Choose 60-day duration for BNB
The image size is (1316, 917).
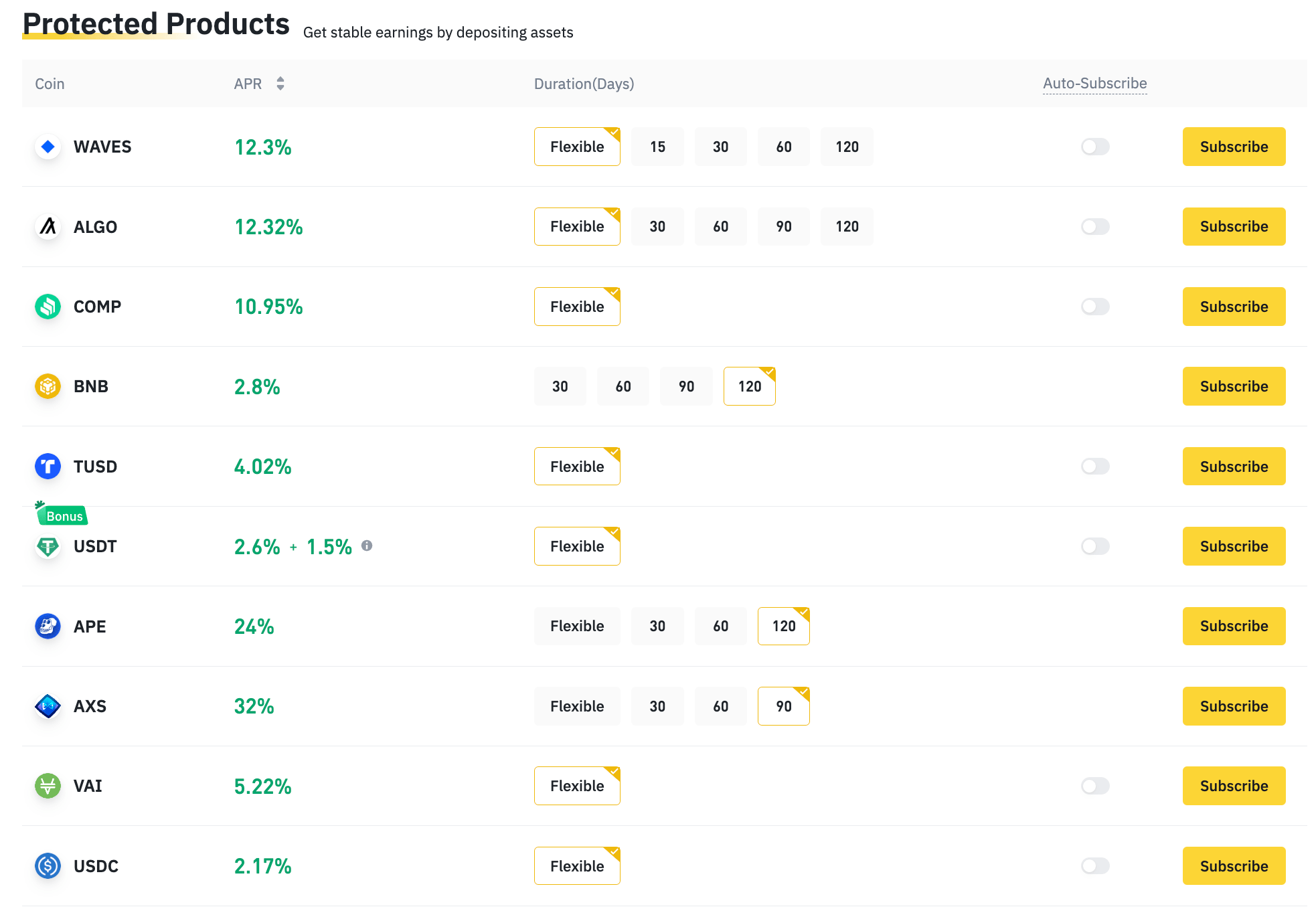click(623, 386)
